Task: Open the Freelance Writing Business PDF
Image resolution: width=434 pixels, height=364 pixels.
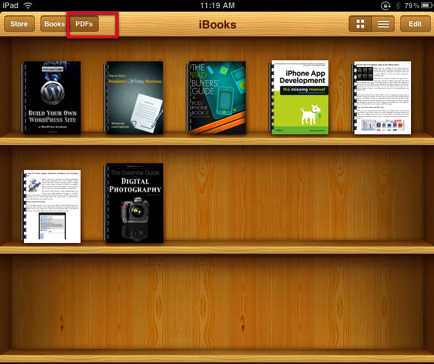Action: pyautogui.click(x=134, y=98)
